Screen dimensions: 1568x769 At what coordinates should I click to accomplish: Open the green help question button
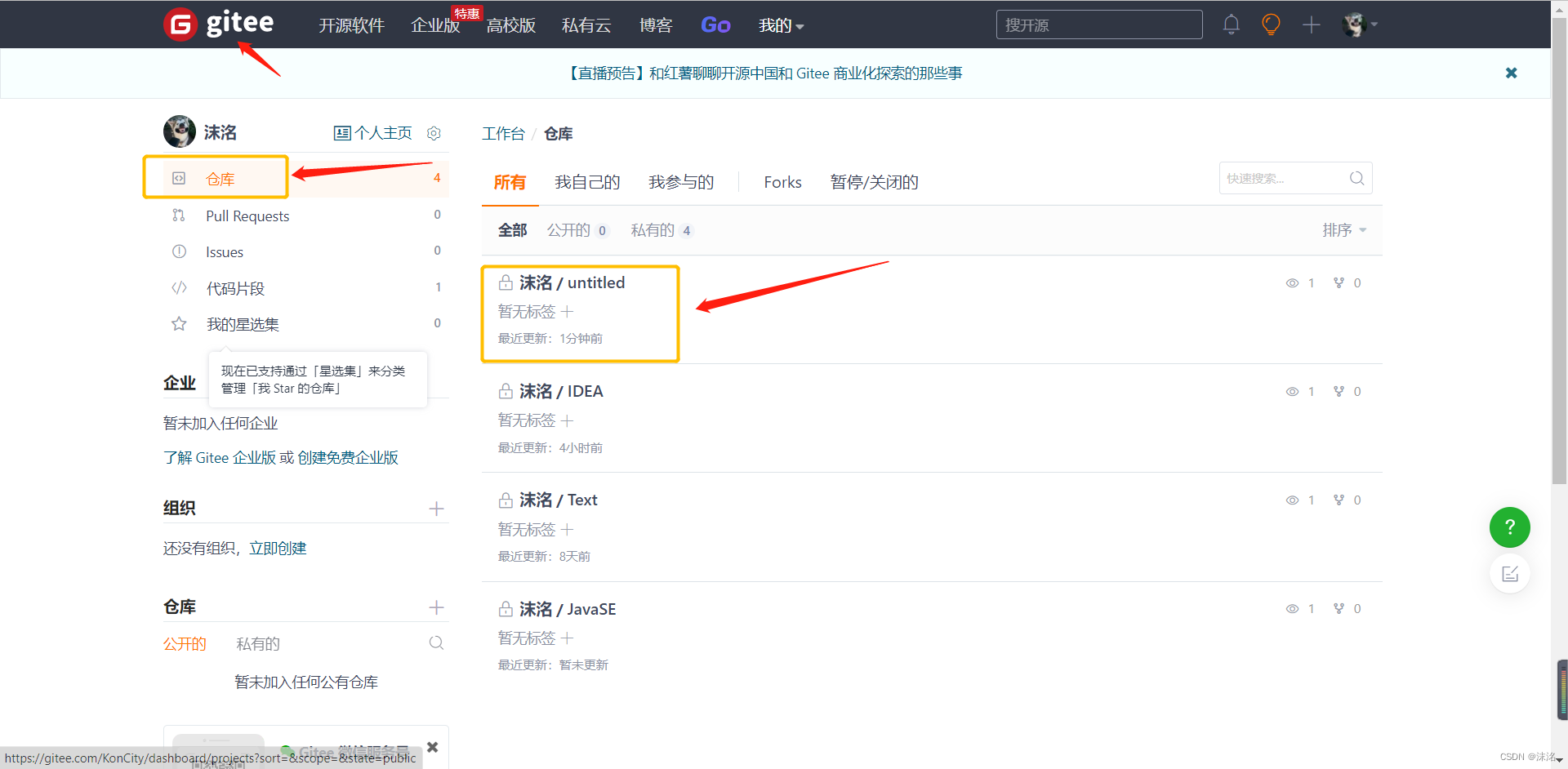click(x=1510, y=527)
